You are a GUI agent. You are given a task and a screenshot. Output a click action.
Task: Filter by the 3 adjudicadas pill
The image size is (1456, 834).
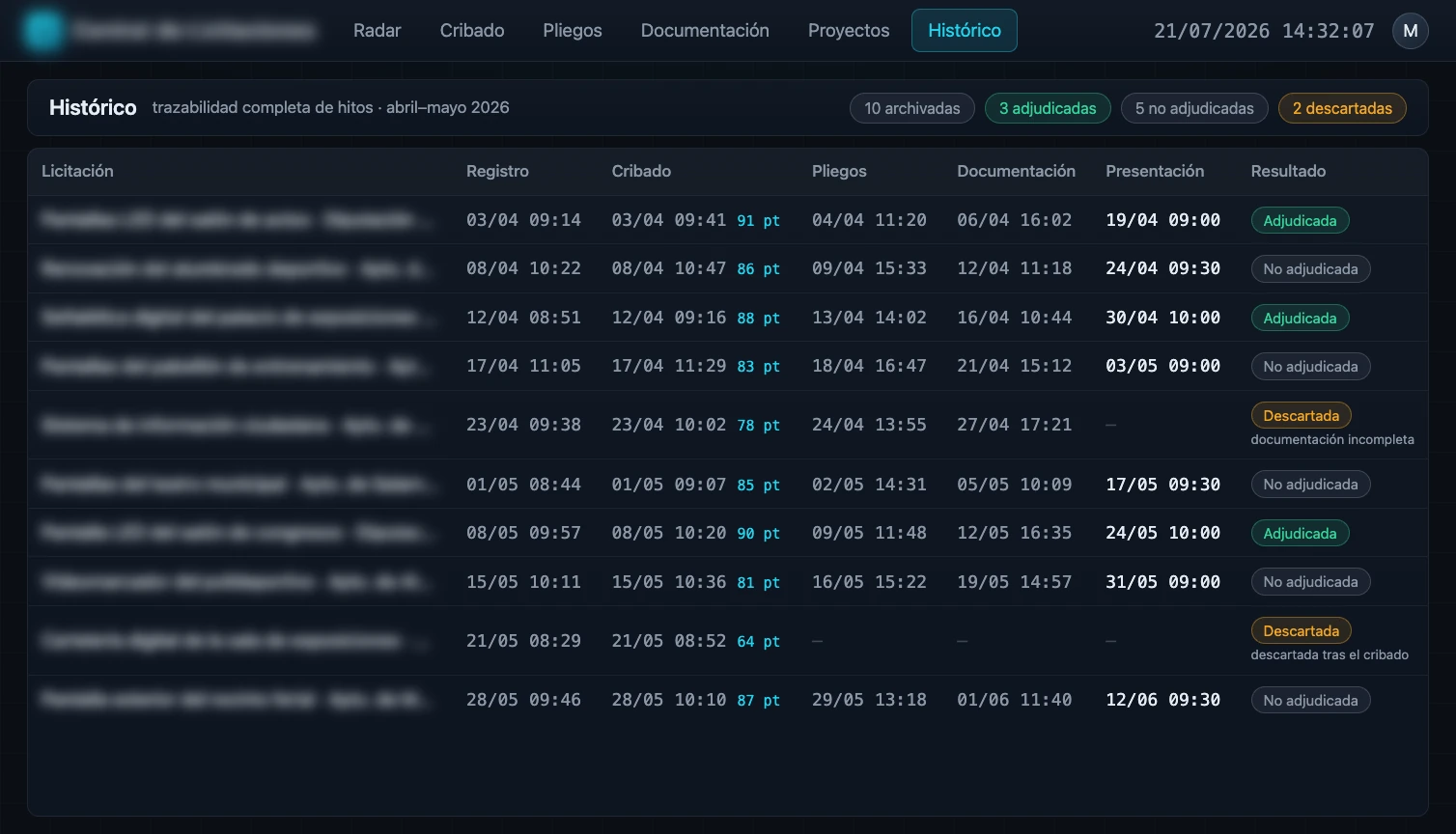tap(1048, 108)
